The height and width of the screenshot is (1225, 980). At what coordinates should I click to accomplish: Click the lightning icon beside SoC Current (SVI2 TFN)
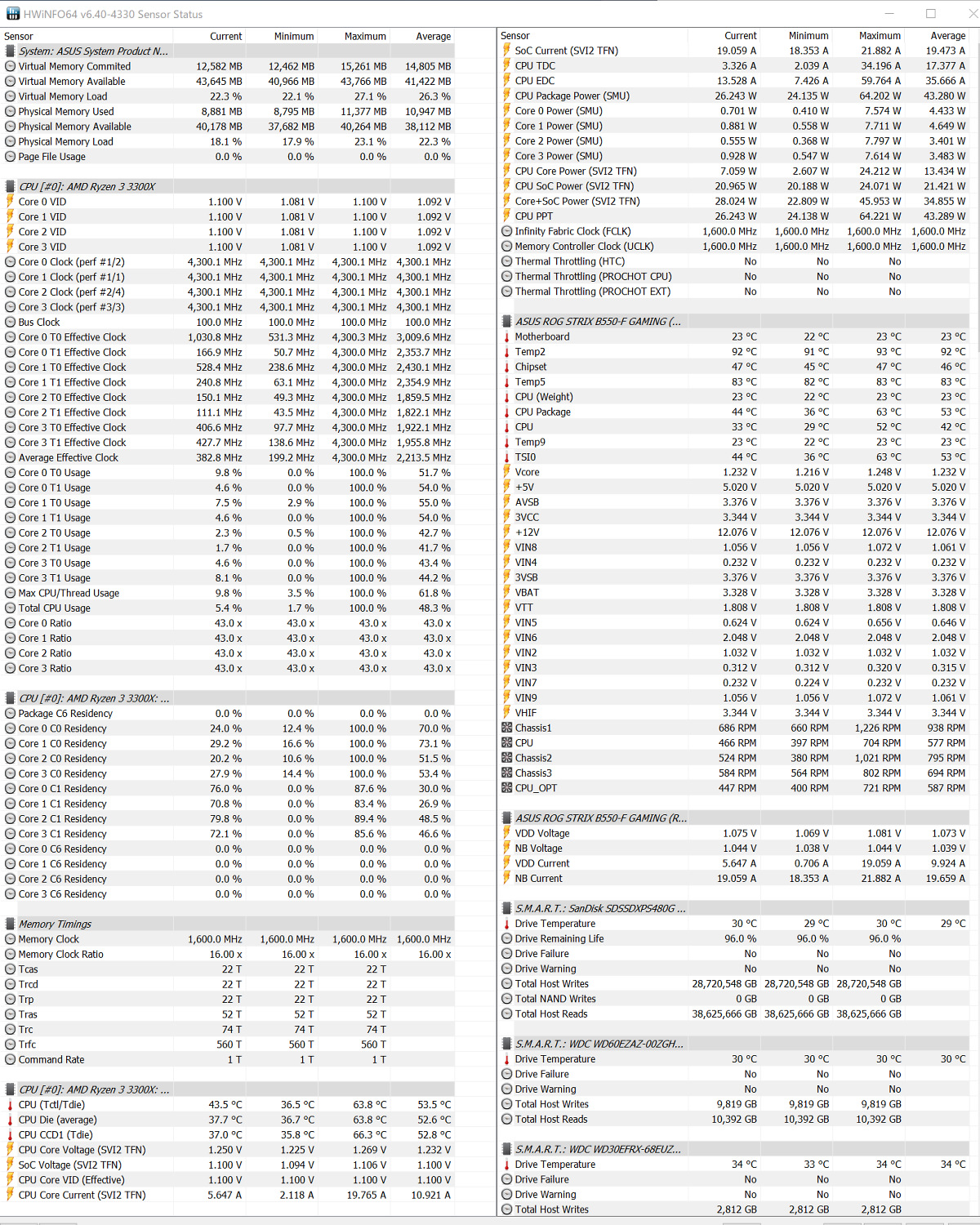(x=506, y=51)
